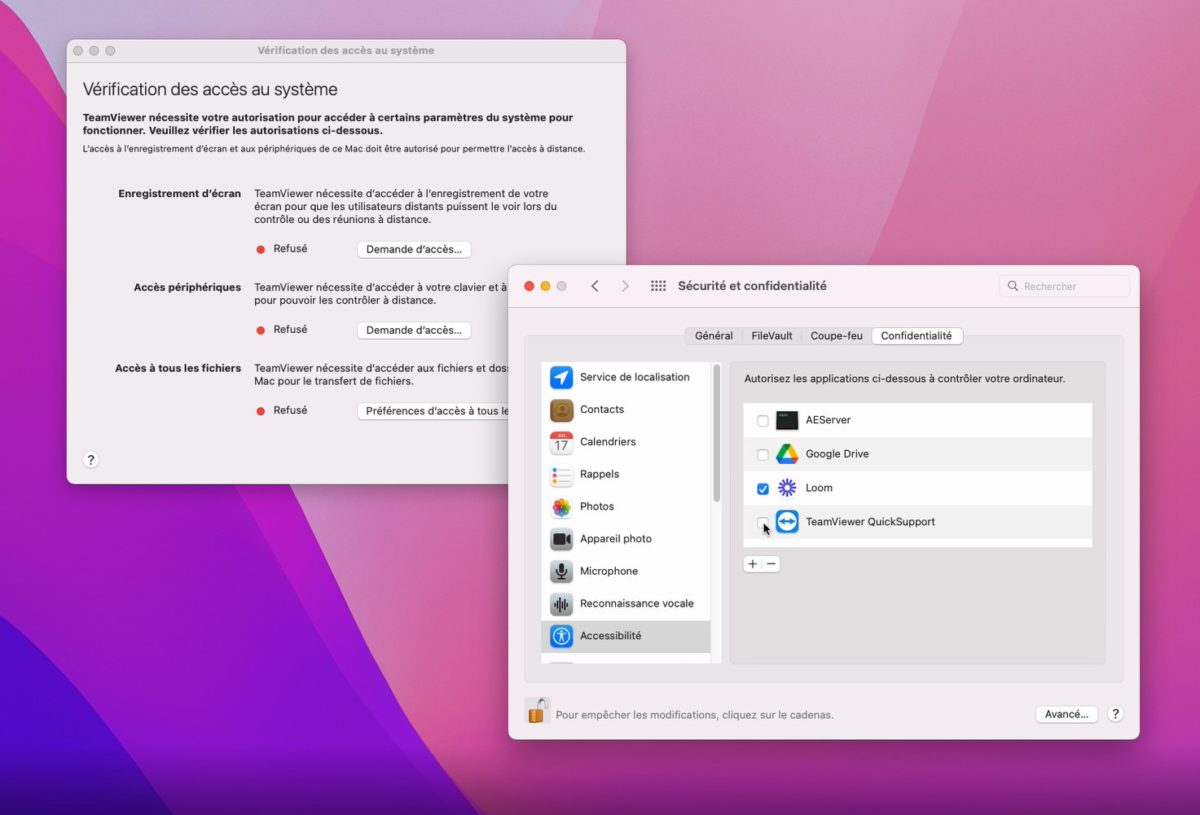Viewport: 1200px width, 815px height.
Task: Click the padlock icon to prevent changes
Action: coord(537,711)
